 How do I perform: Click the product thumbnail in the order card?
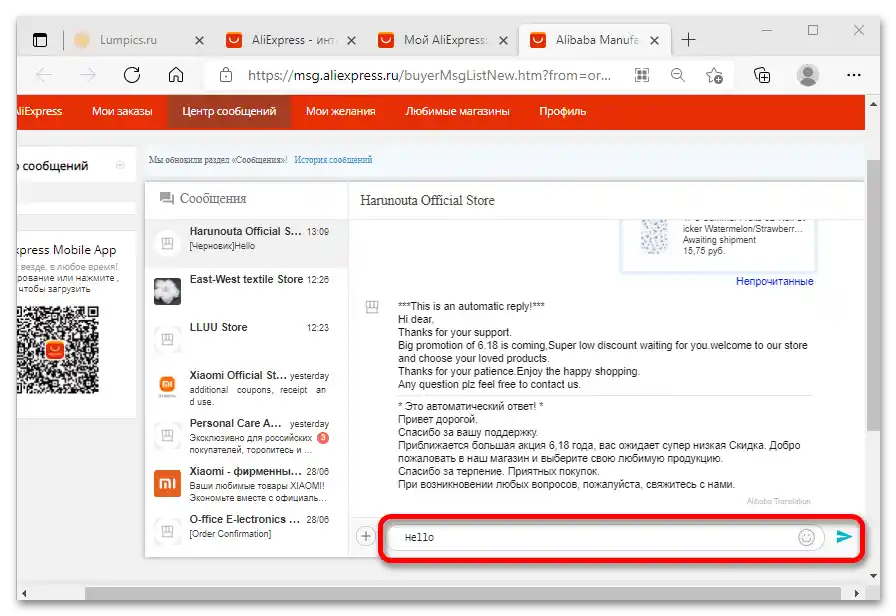coord(654,235)
